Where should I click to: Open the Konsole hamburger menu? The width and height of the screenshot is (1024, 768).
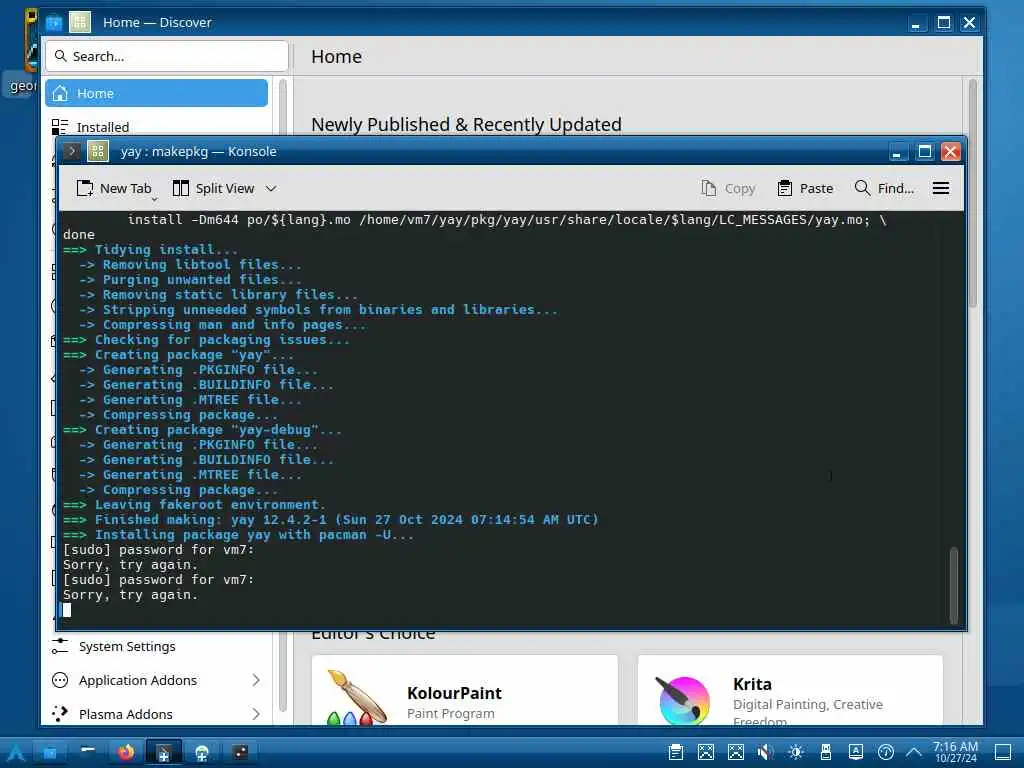pos(940,188)
